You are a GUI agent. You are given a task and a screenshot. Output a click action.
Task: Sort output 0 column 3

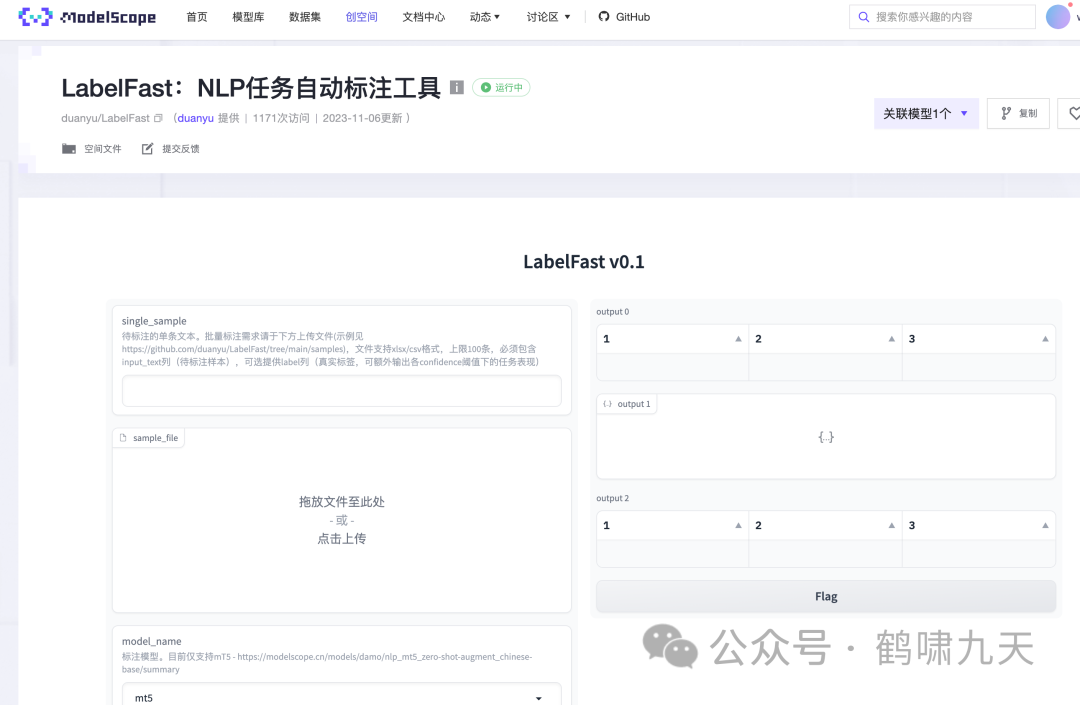[1045, 339]
